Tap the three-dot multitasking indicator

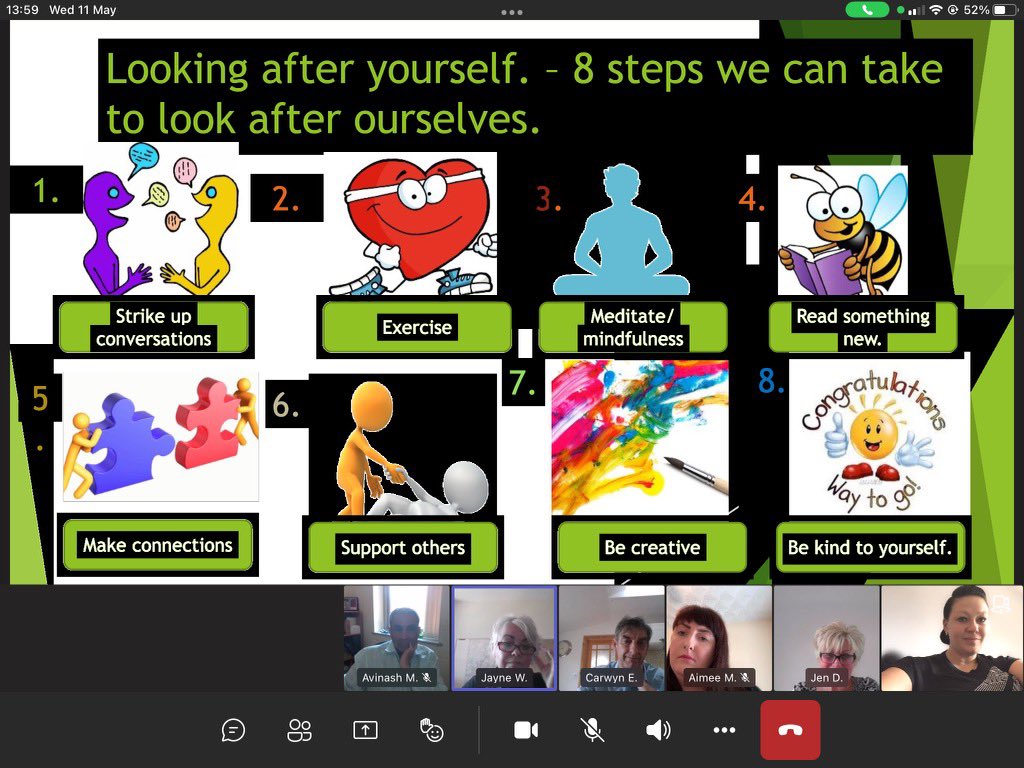coord(511,12)
